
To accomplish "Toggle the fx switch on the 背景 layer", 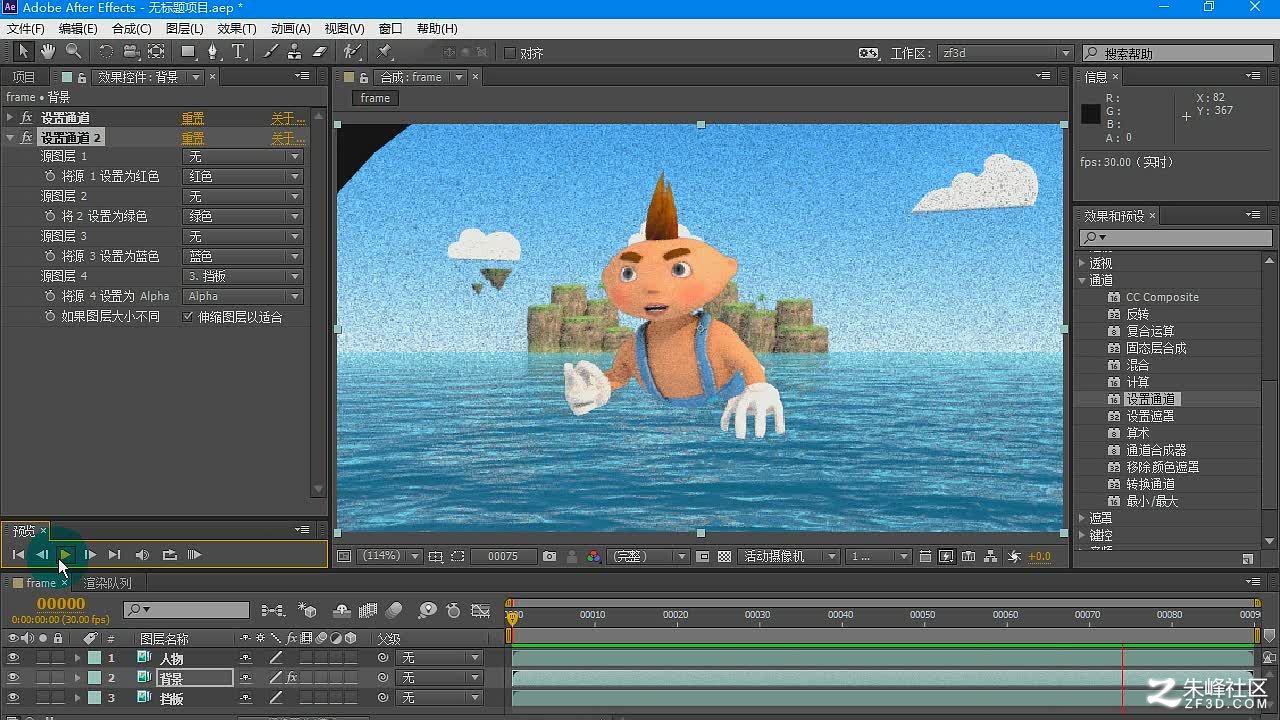I will pyautogui.click(x=291, y=678).
